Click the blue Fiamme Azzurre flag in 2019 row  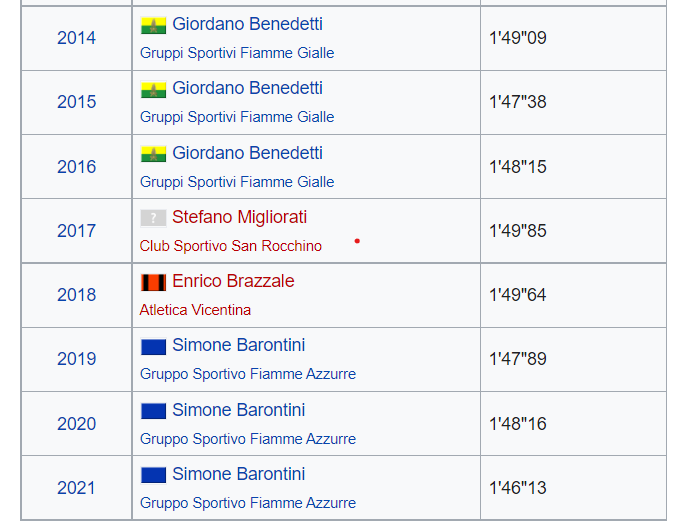click(153, 347)
